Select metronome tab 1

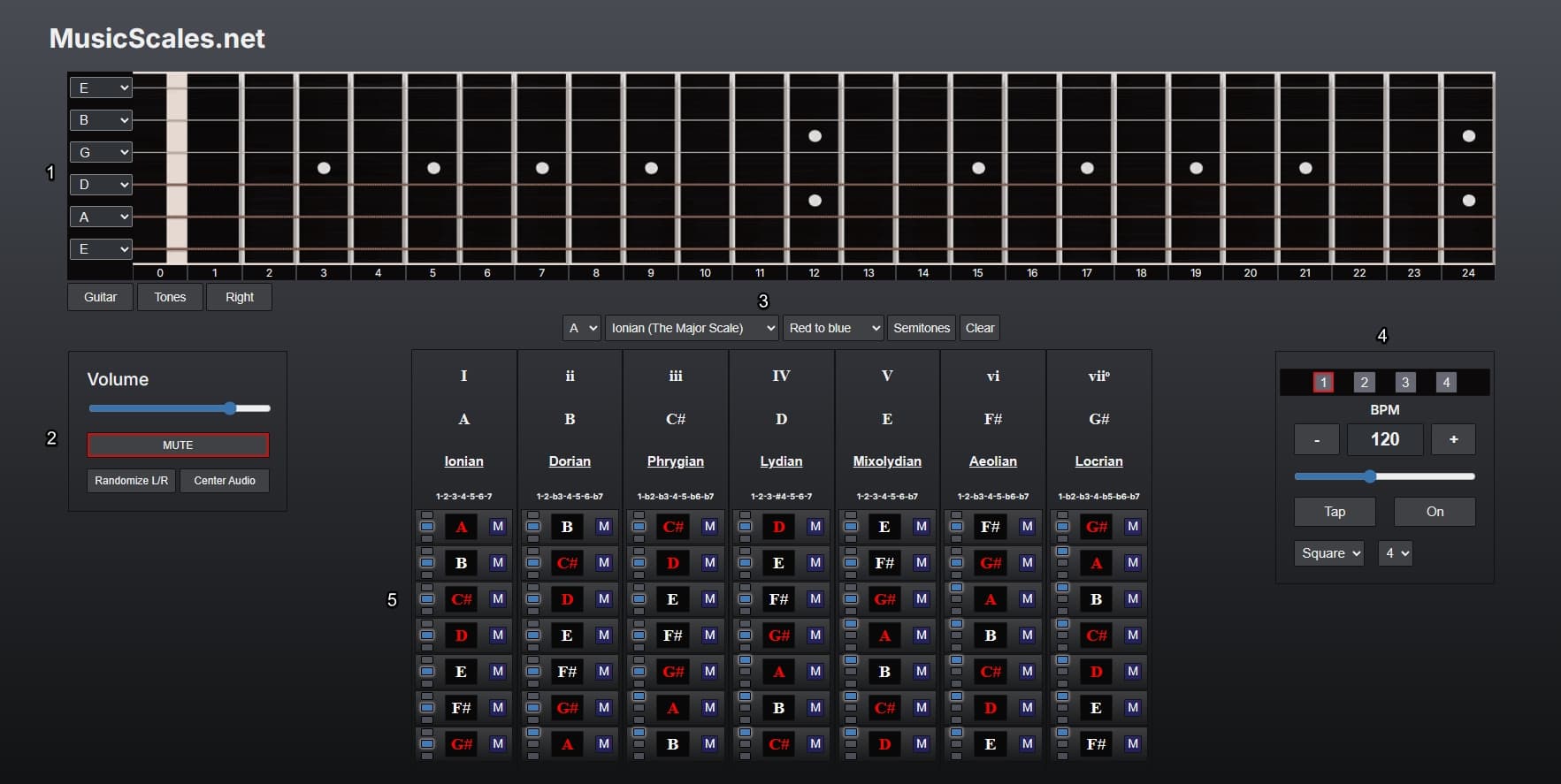point(1323,382)
